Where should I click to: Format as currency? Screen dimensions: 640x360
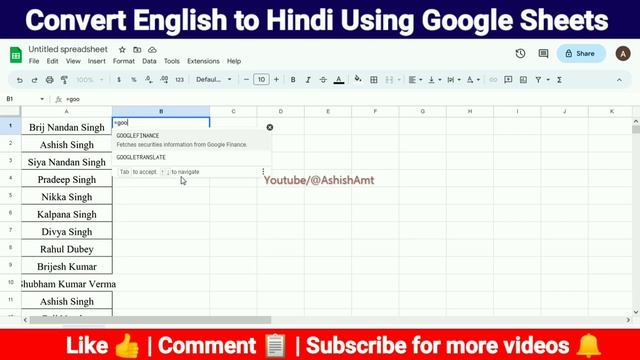[119, 80]
